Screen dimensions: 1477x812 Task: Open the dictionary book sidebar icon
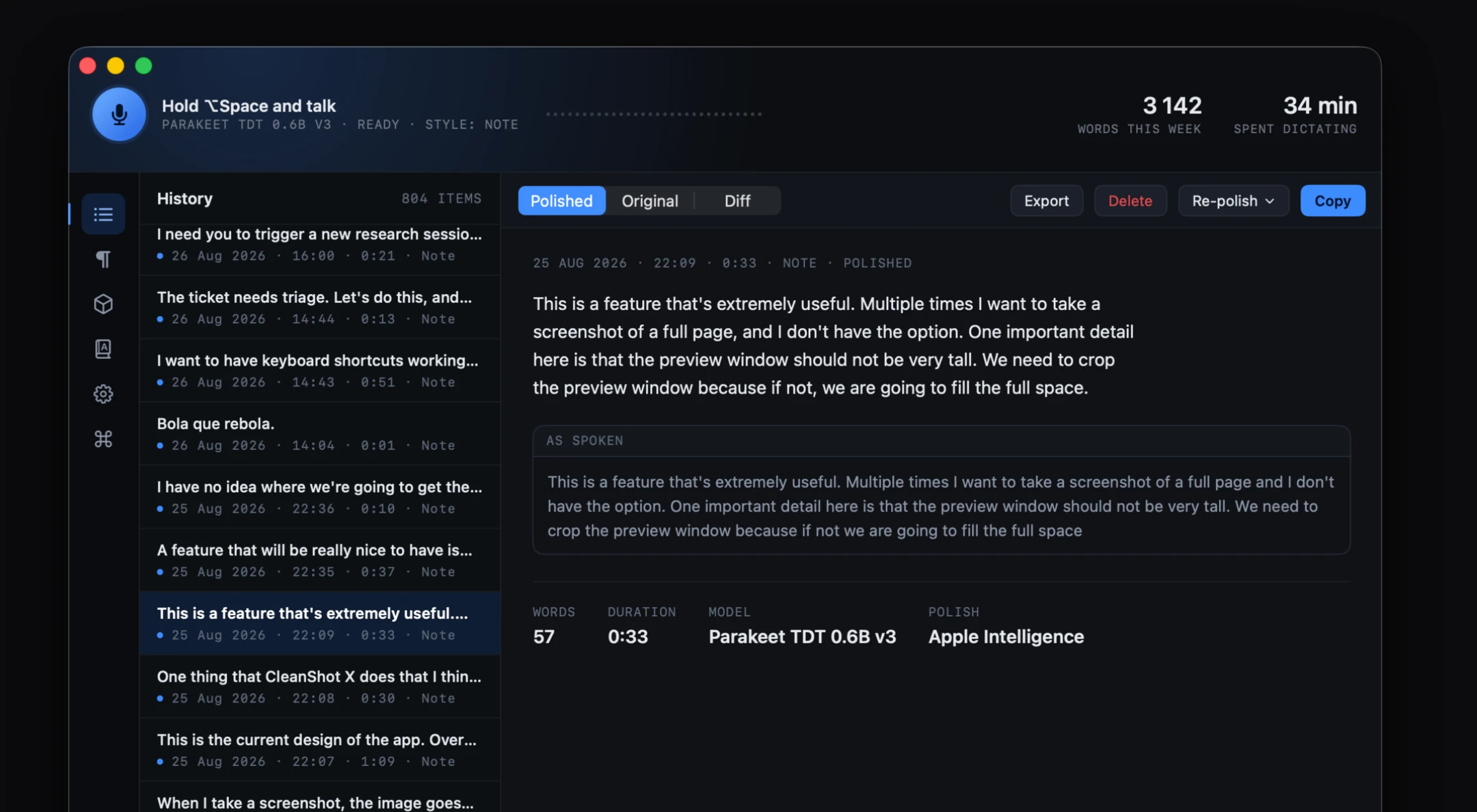tap(103, 349)
